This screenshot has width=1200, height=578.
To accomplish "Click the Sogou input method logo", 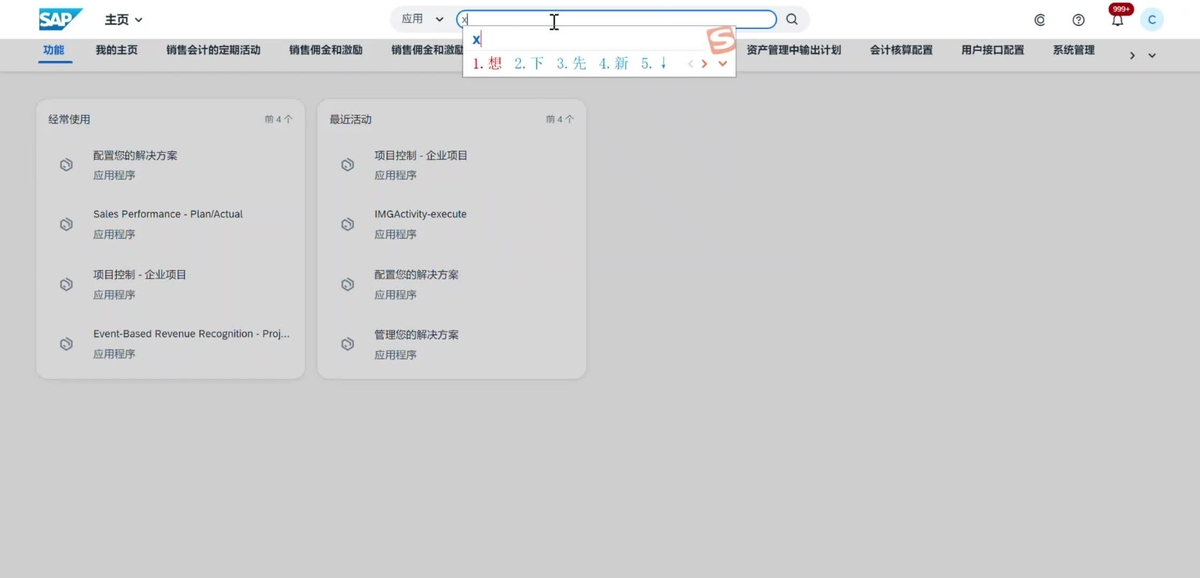I will [x=721, y=41].
